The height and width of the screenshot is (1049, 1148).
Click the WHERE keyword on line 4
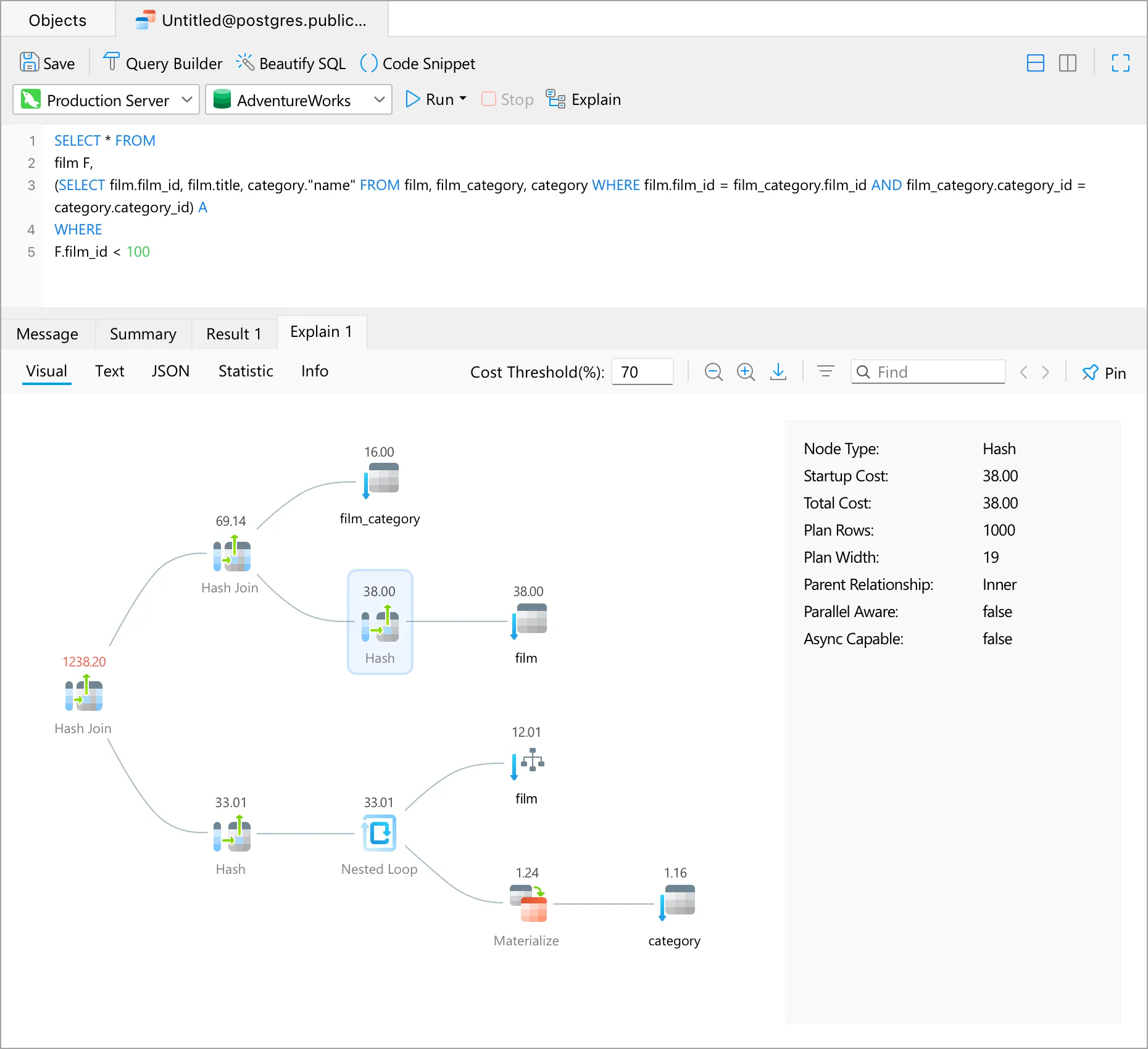tap(78, 230)
